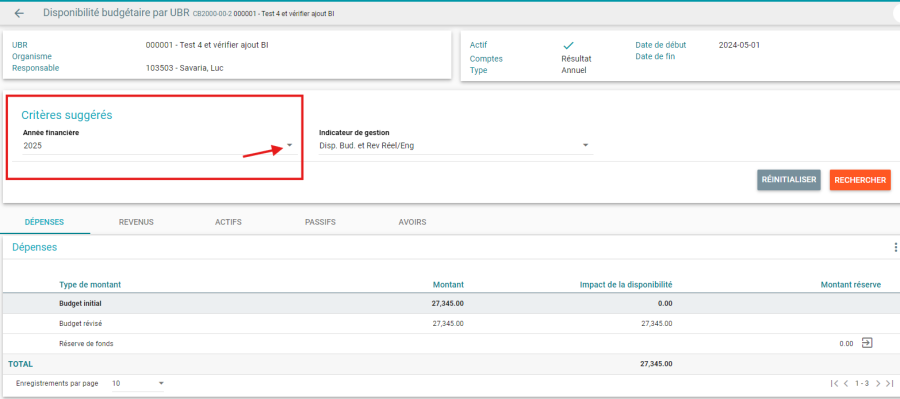Open the Dépenses three-dot options menu
The width and height of the screenshot is (900, 399).
[x=895, y=247]
